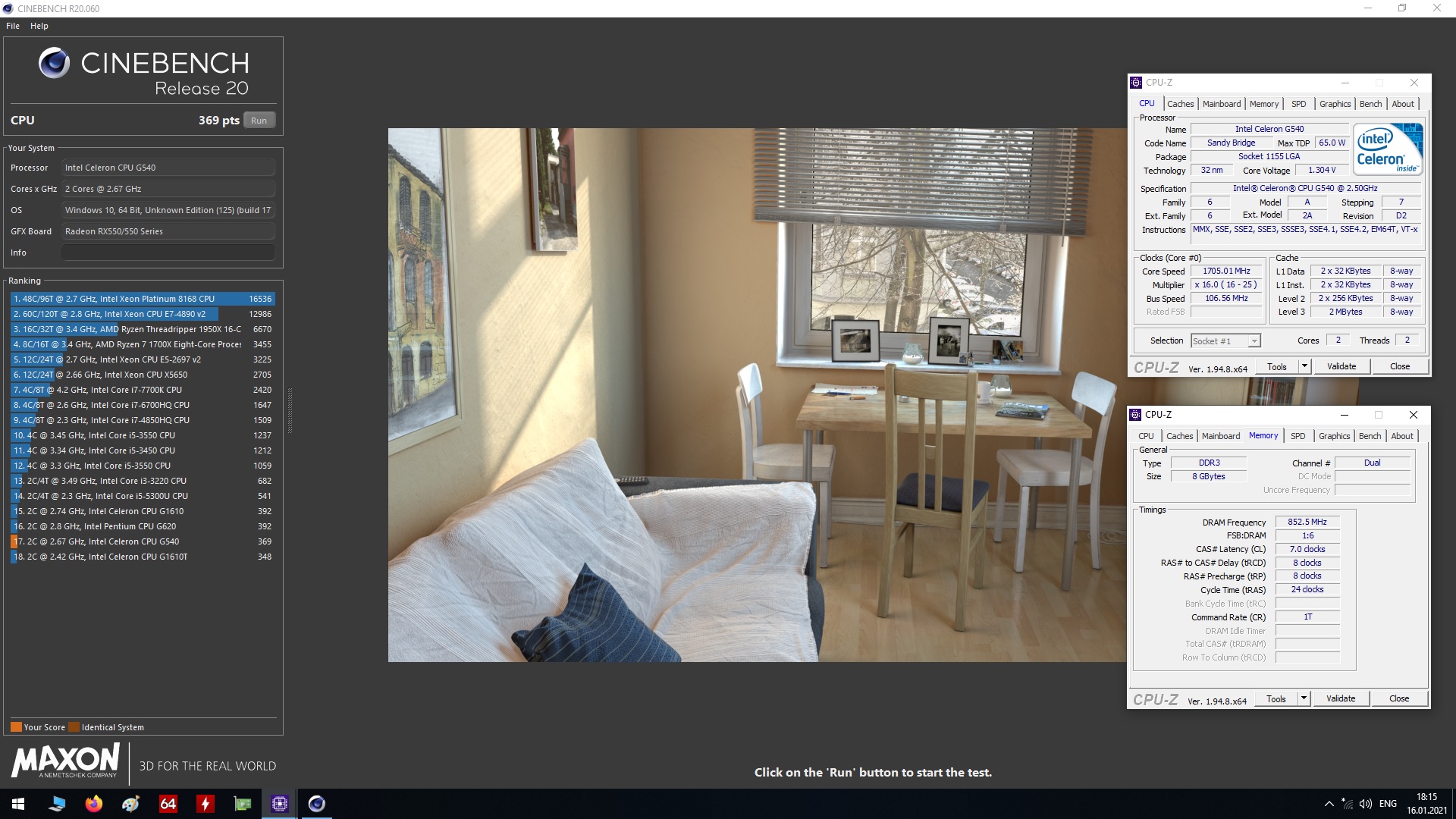Select ranking row Xeon Platinum 8168
The width and height of the screenshot is (1456, 819).
(143, 299)
